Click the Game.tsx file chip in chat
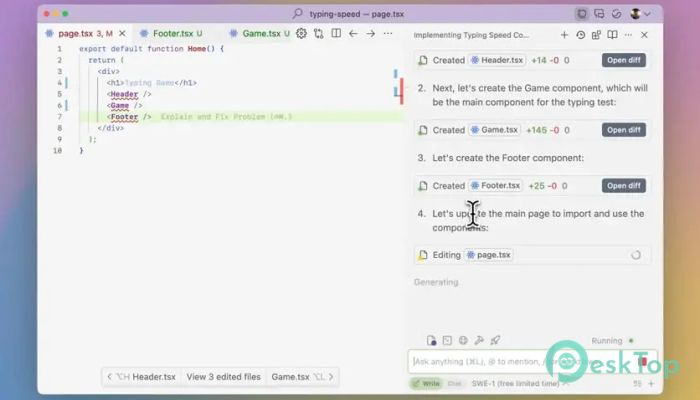Viewport: 700px width, 400px height. pos(494,130)
